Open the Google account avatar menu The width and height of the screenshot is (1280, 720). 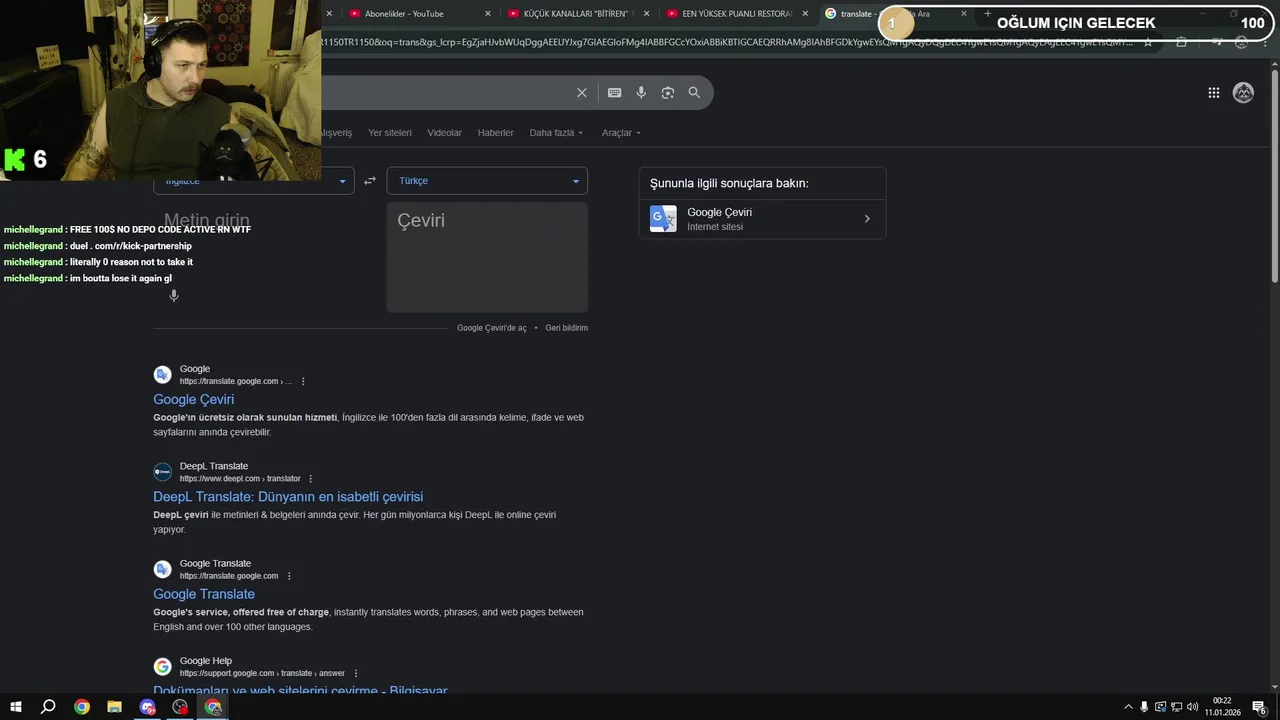click(1243, 93)
